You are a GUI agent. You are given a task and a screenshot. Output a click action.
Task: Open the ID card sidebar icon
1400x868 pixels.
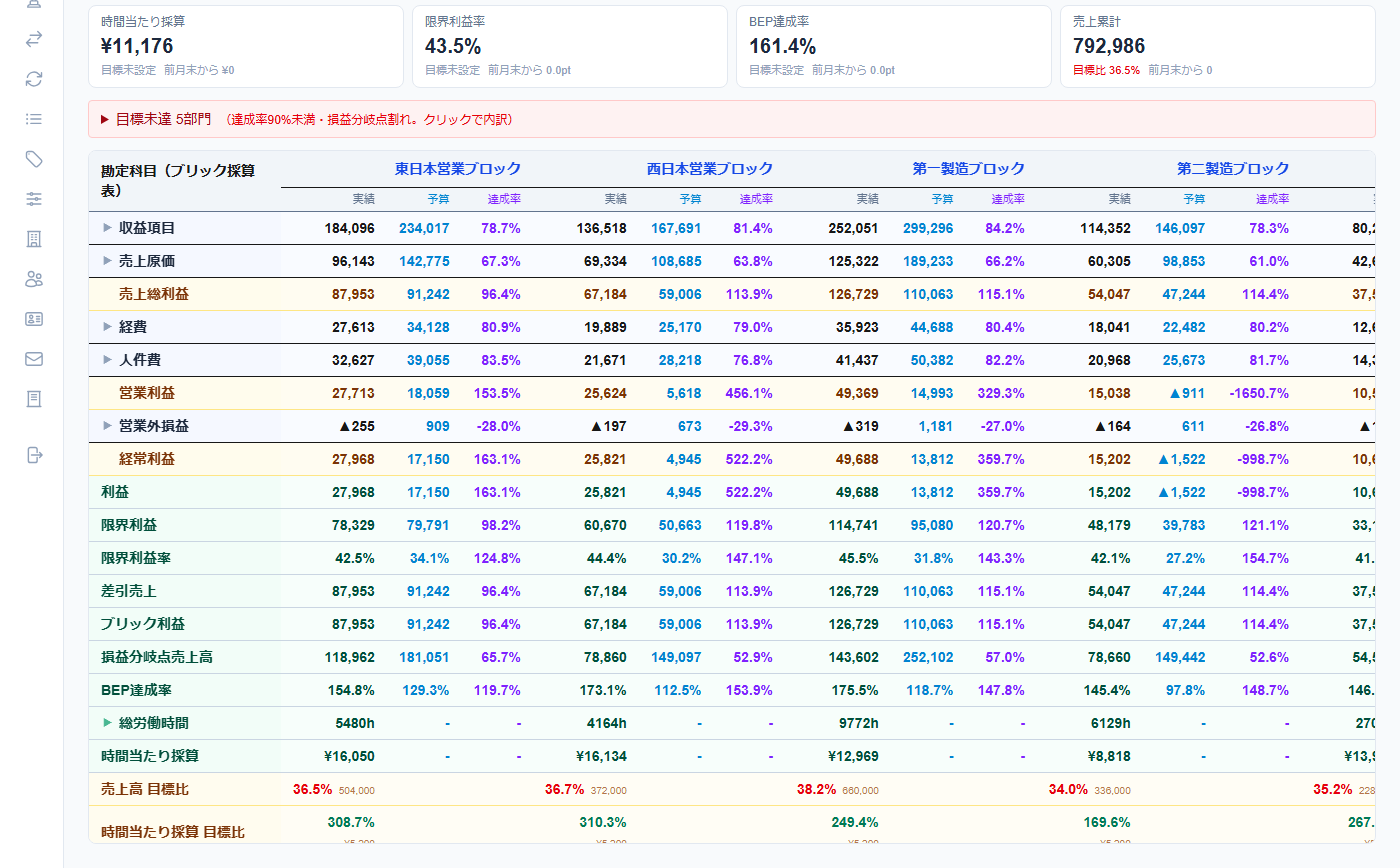(34, 319)
